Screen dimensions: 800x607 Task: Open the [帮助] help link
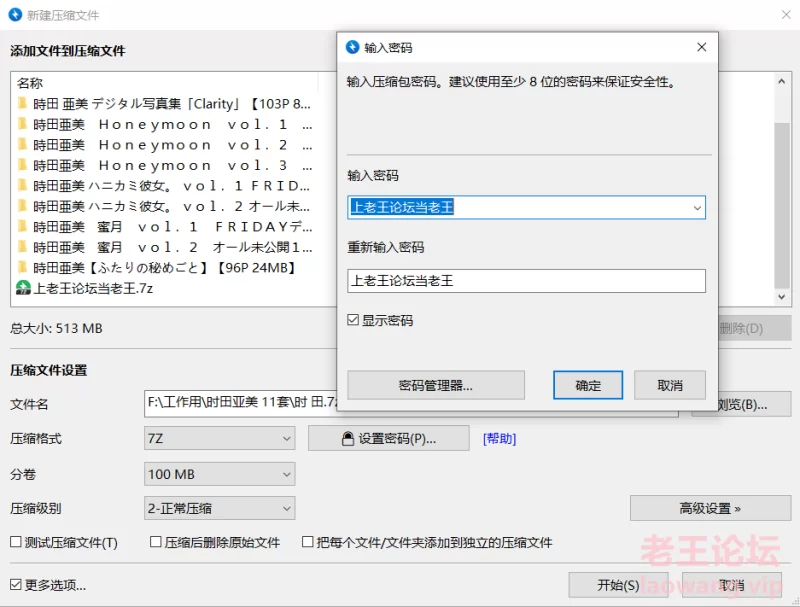[x=499, y=439]
